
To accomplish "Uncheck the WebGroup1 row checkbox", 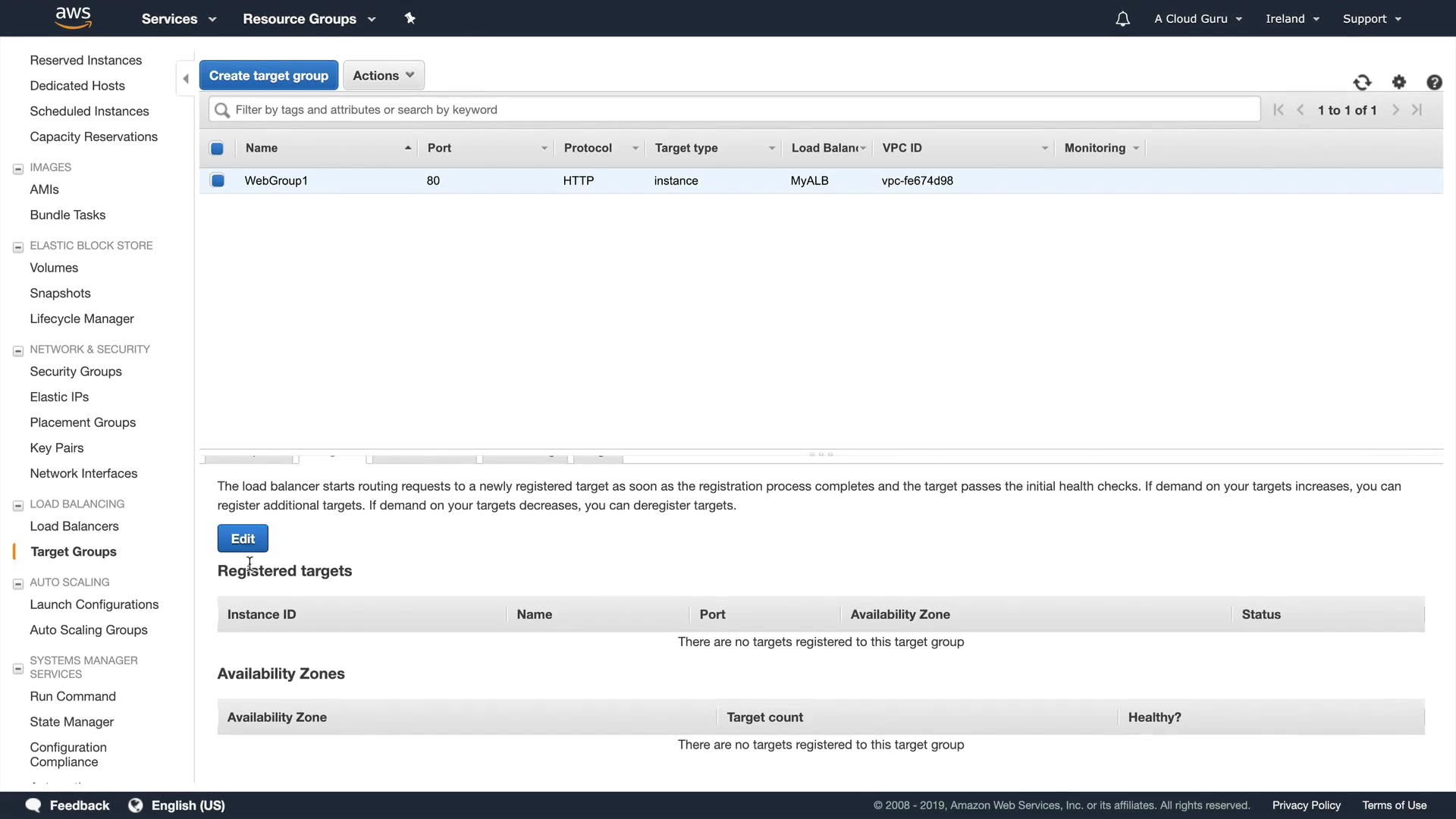I will pos(218,180).
